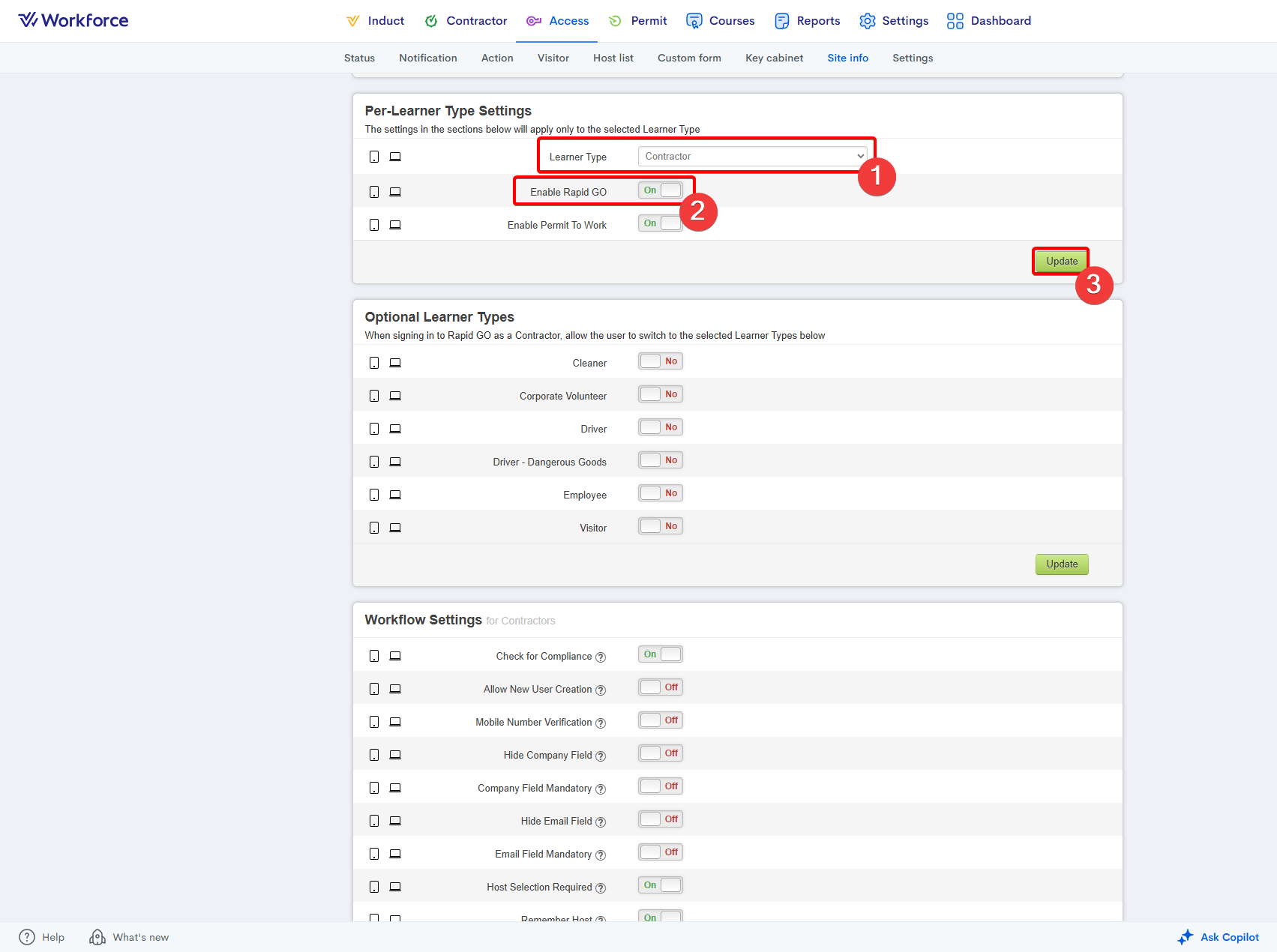Switch to the Host list tab
This screenshot has width=1277, height=952.
click(613, 58)
